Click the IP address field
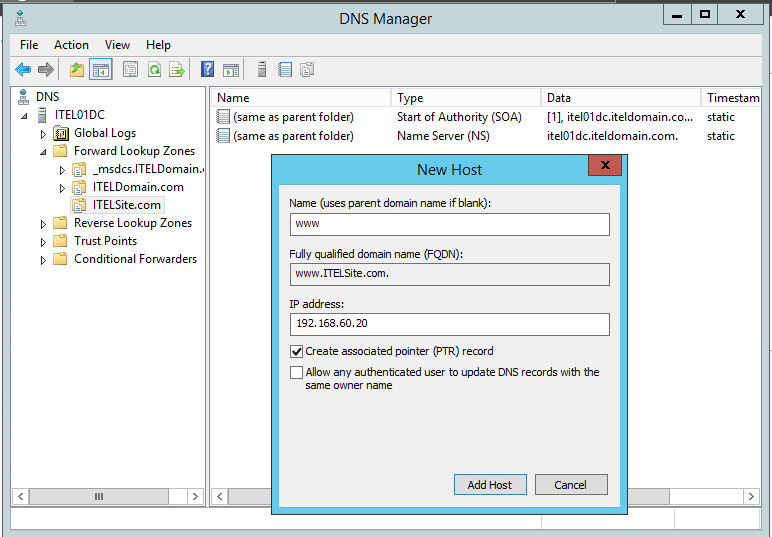The width and height of the screenshot is (772, 537). click(450, 324)
